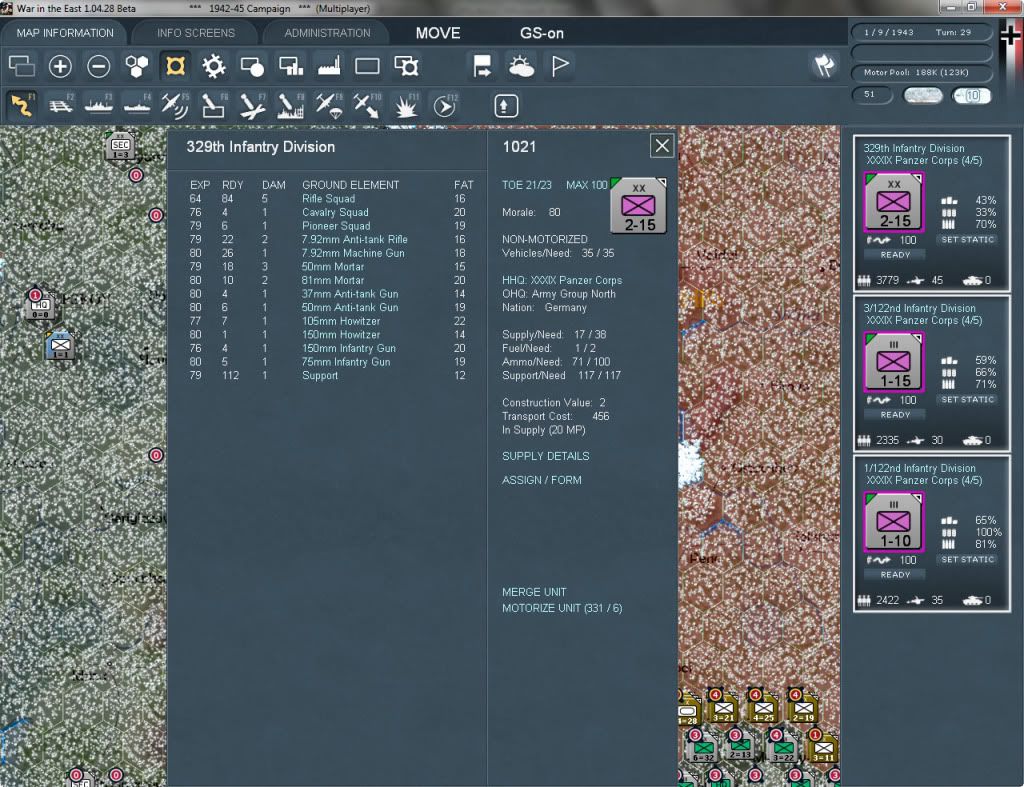Click TOE 21/23 value
The width and height of the screenshot is (1024, 787).
click(x=526, y=185)
